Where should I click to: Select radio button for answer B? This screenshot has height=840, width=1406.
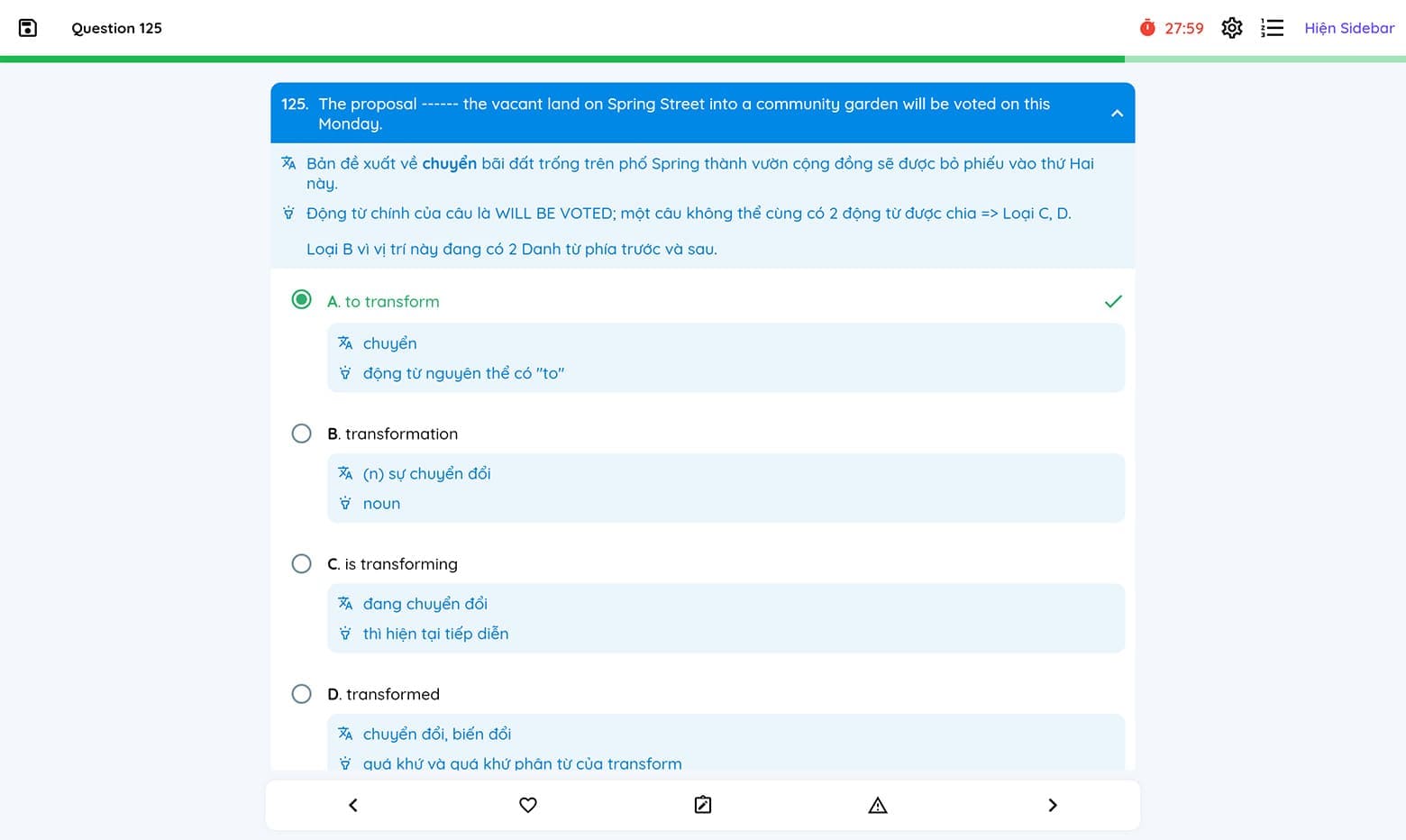(x=302, y=434)
